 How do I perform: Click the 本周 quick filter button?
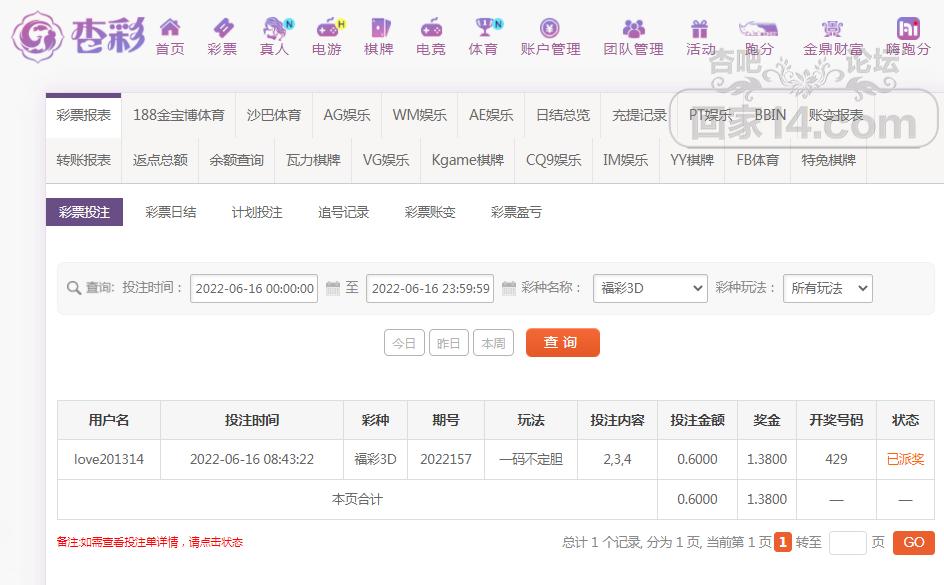click(x=493, y=343)
